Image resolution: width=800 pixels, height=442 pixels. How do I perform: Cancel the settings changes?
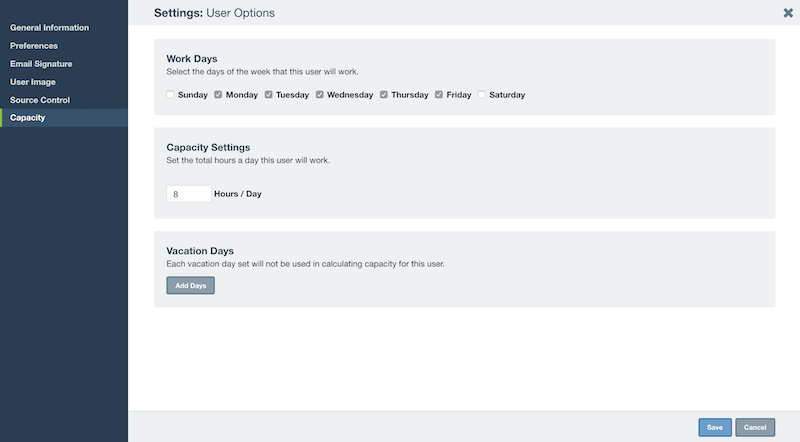(755, 427)
